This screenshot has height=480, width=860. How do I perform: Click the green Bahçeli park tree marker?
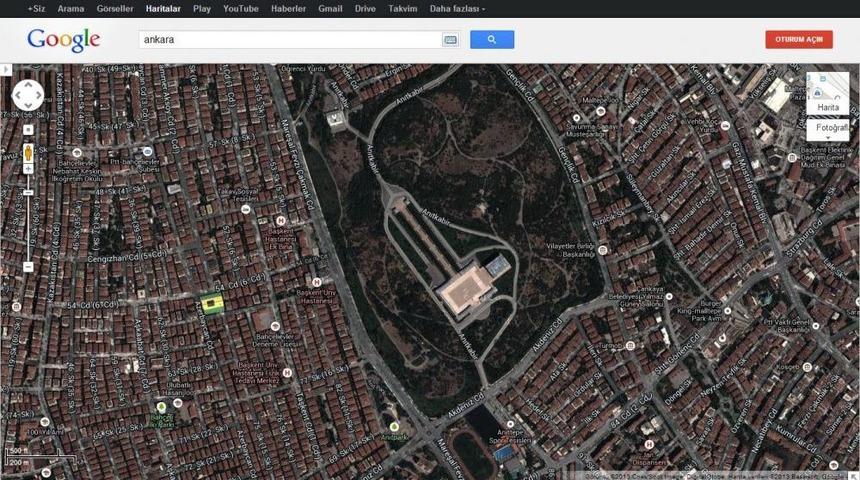(x=161, y=407)
